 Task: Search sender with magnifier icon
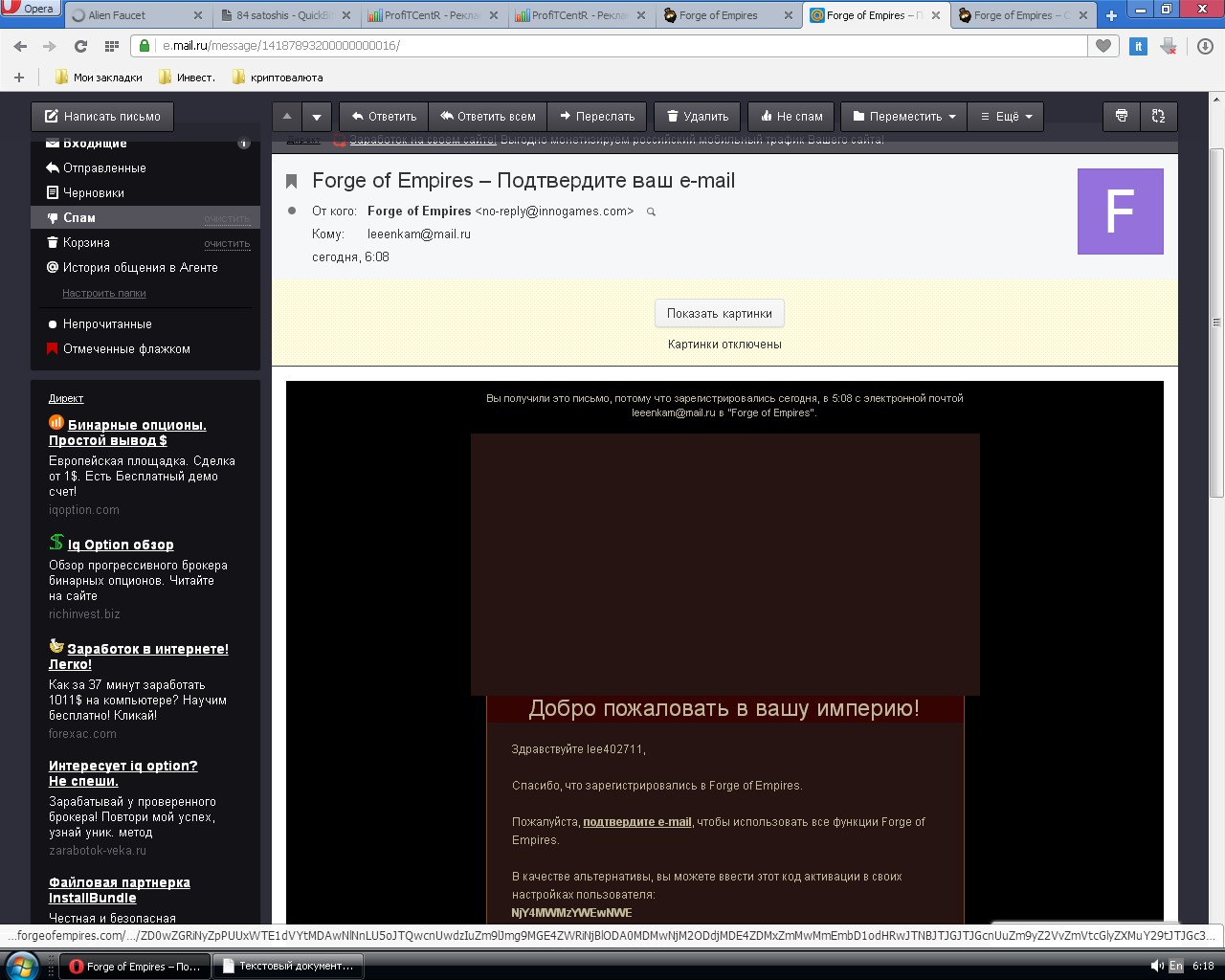(x=651, y=212)
